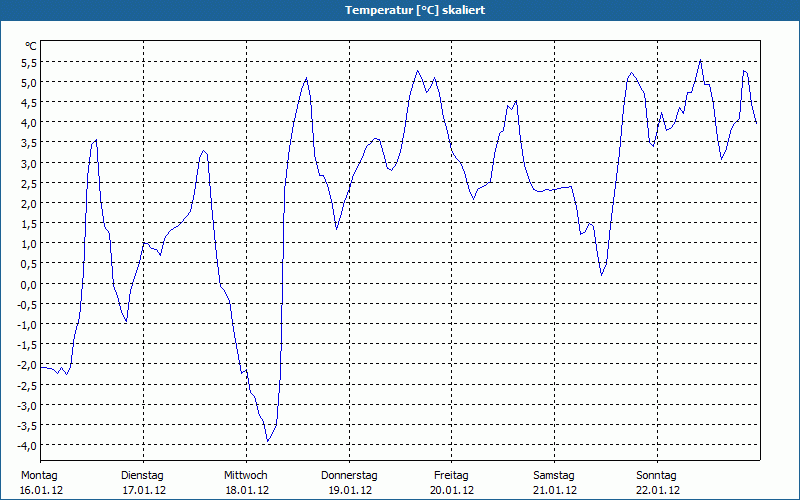This screenshot has height=500, width=800.
Task: Click the Donnerstag day label
Action: 349,476
